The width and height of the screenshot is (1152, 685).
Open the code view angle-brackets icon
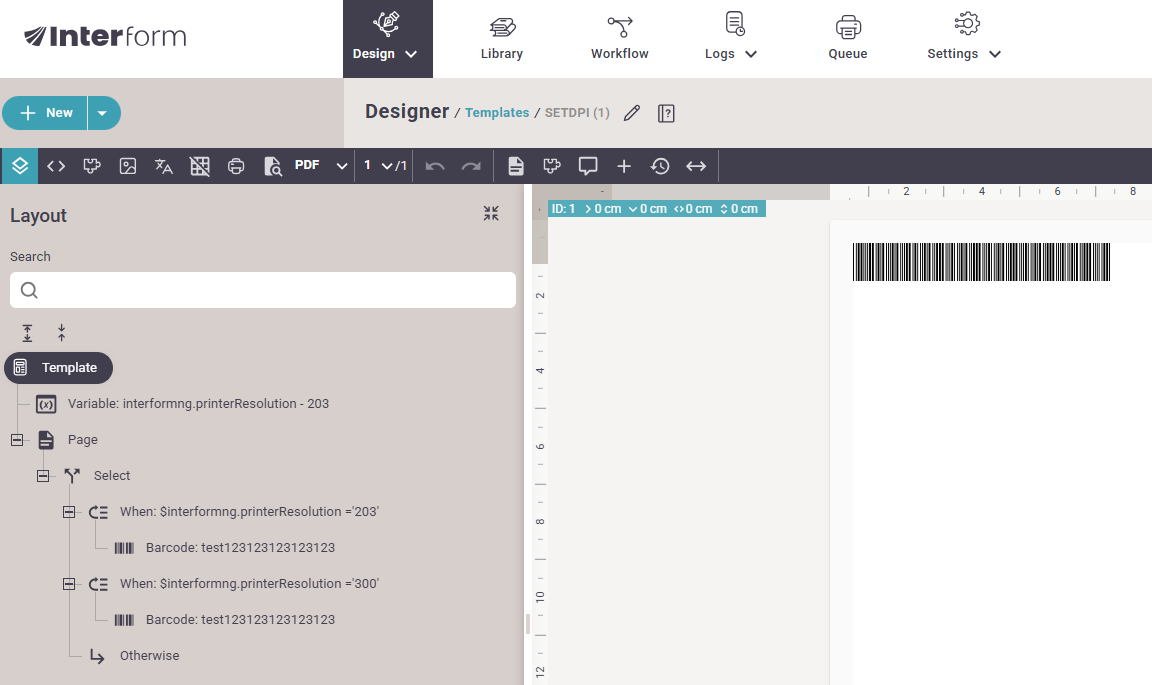point(56,166)
